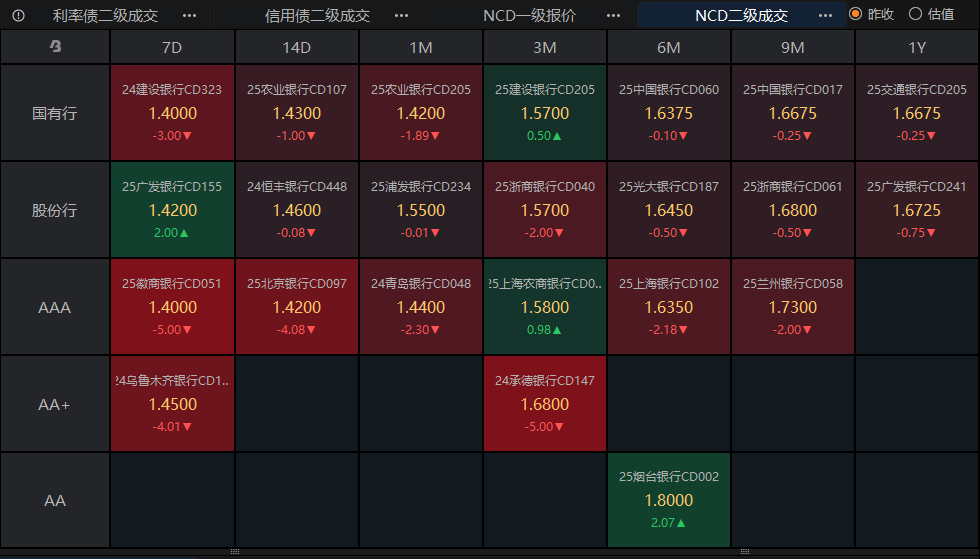The image size is (980, 559).
Task: Select the AAA row label
Action: point(55,307)
